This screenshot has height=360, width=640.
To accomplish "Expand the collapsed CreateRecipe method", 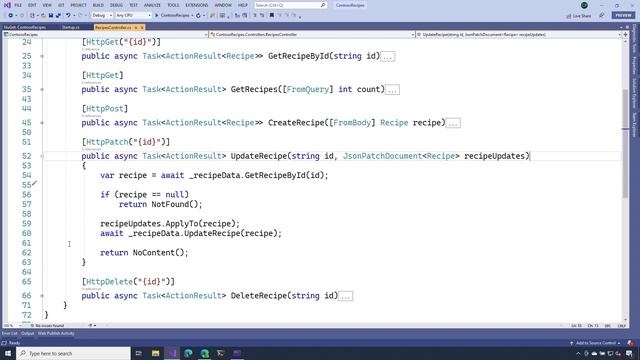I will coord(42,123).
